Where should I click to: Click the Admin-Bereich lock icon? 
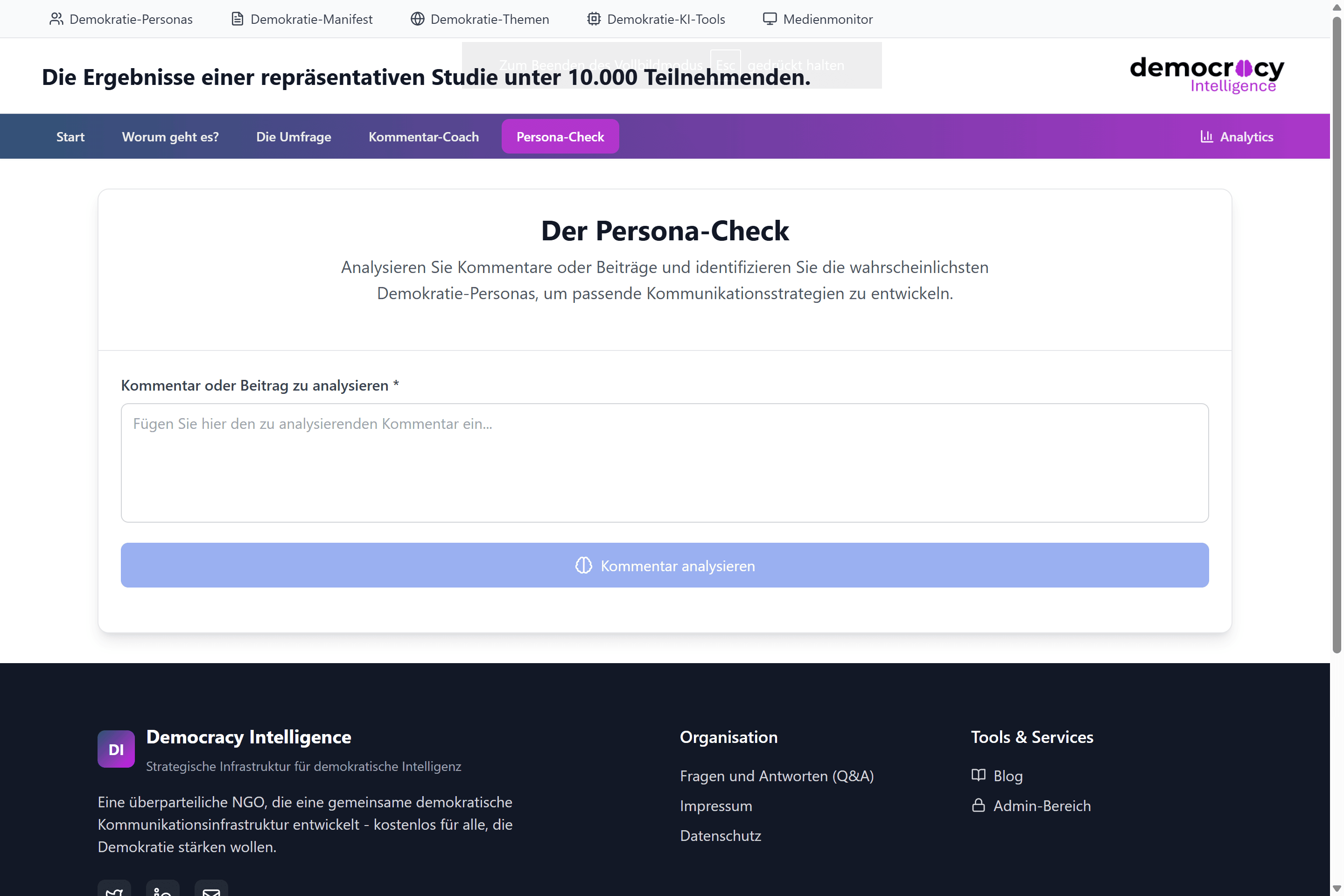[x=978, y=805]
